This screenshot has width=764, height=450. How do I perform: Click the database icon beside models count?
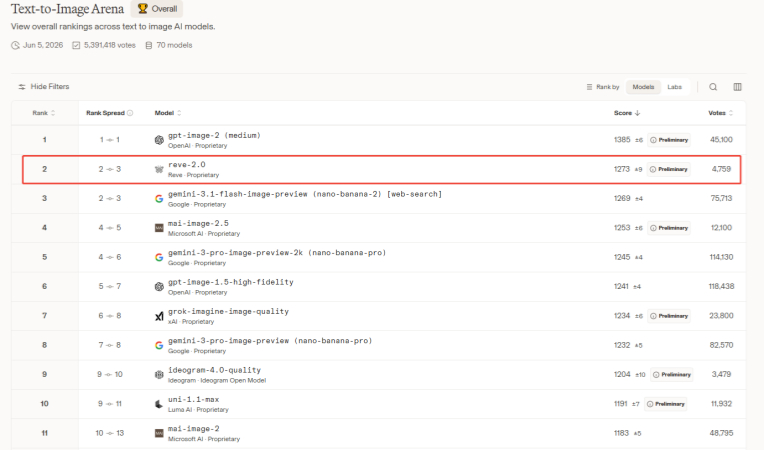pos(149,45)
